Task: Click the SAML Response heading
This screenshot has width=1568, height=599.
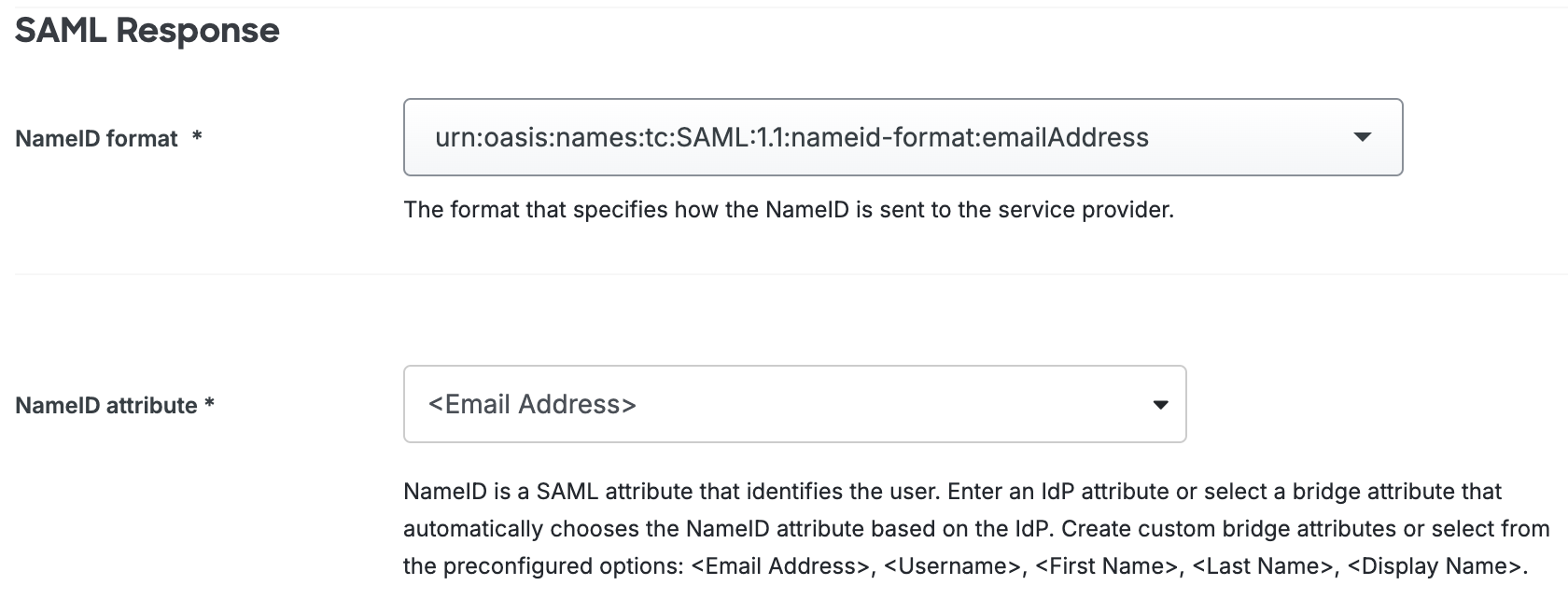Action: (147, 31)
